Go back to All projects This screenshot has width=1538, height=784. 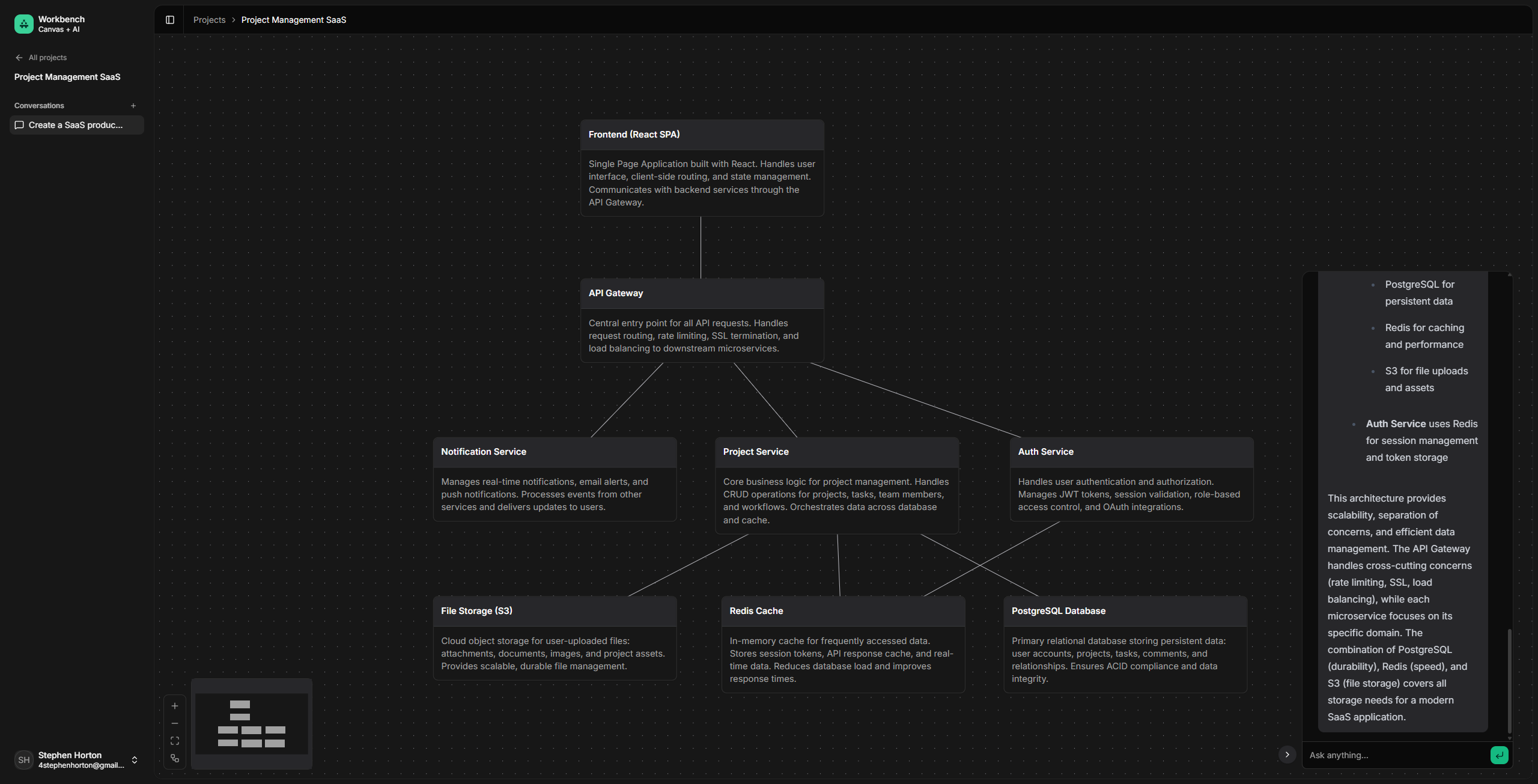pyautogui.click(x=47, y=58)
